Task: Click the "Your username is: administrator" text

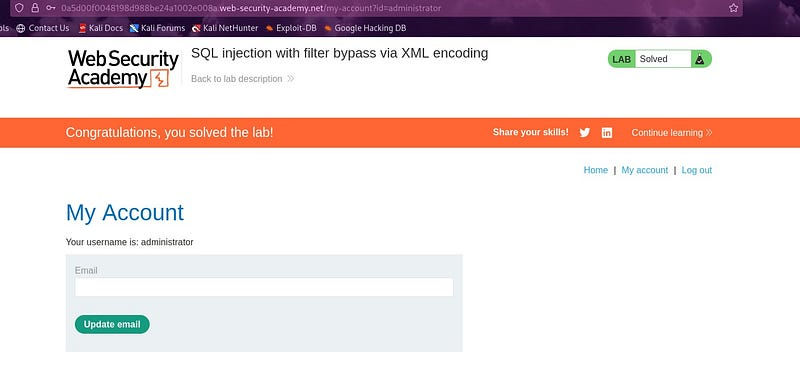Action: tap(130, 242)
